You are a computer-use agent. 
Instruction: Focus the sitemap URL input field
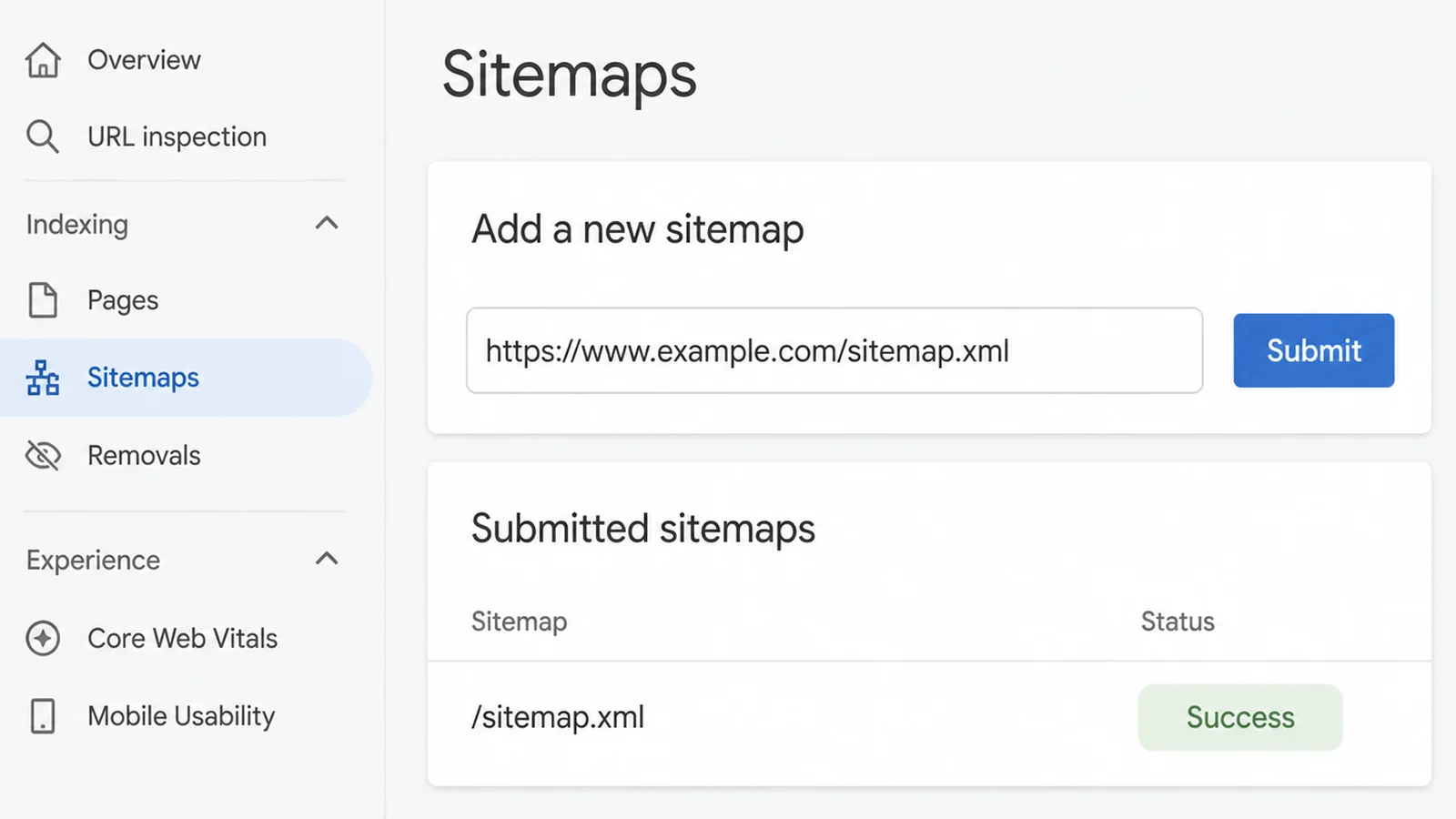834,350
